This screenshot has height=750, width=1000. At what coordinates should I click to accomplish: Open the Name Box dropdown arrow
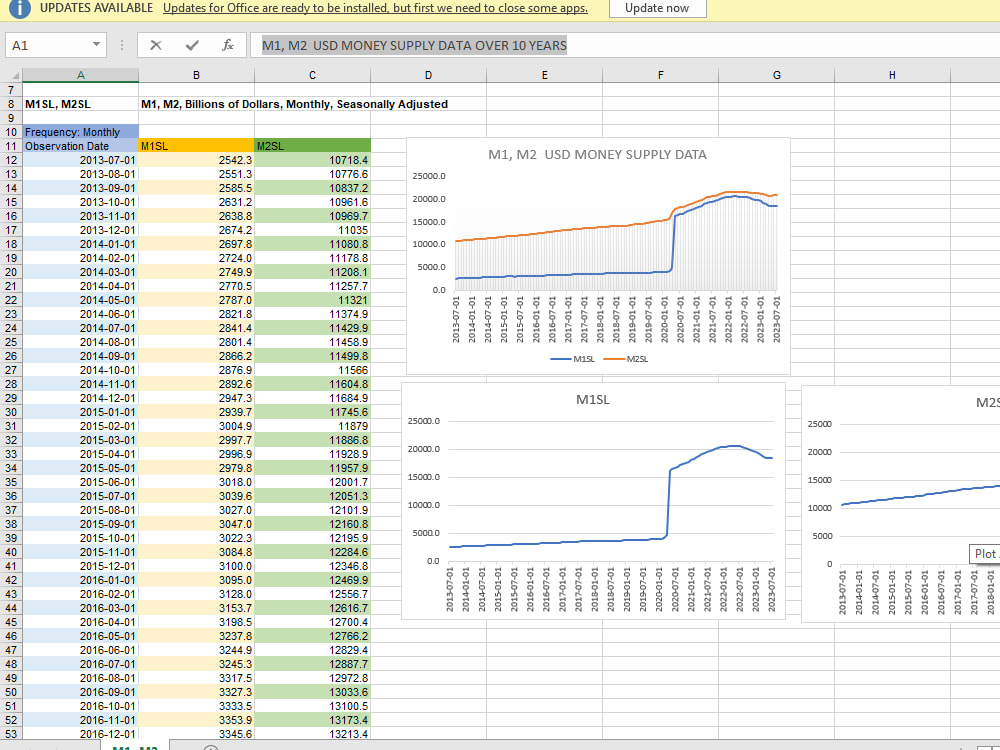tap(96, 45)
